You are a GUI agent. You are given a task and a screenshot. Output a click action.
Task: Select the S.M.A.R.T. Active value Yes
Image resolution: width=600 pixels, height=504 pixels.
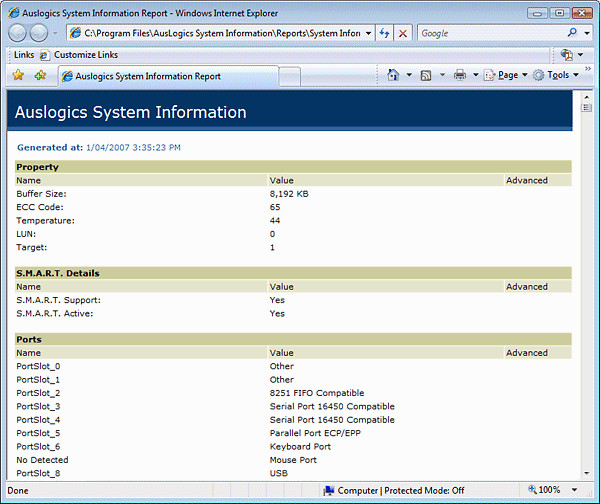click(277, 313)
